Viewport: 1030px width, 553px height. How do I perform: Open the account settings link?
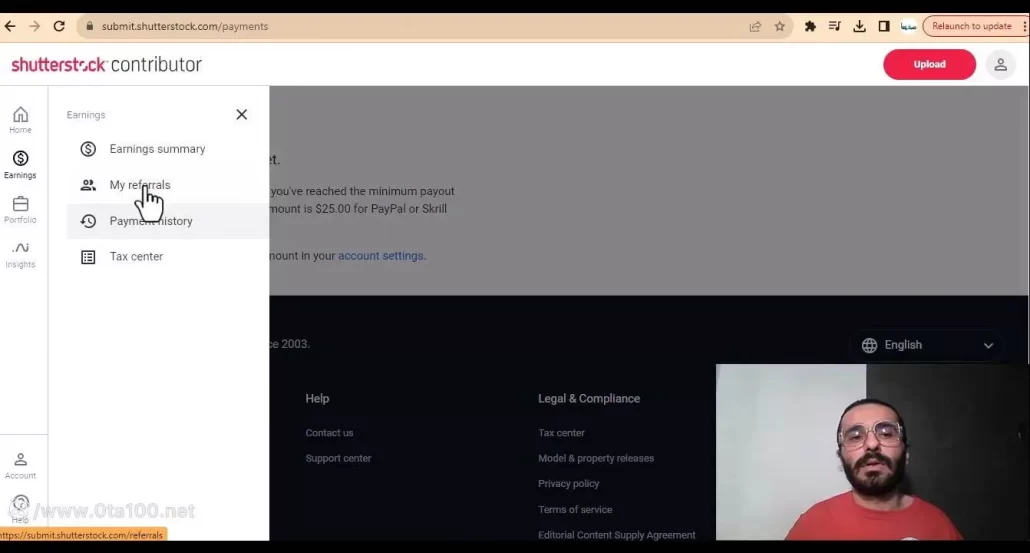pyautogui.click(x=380, y=256)
